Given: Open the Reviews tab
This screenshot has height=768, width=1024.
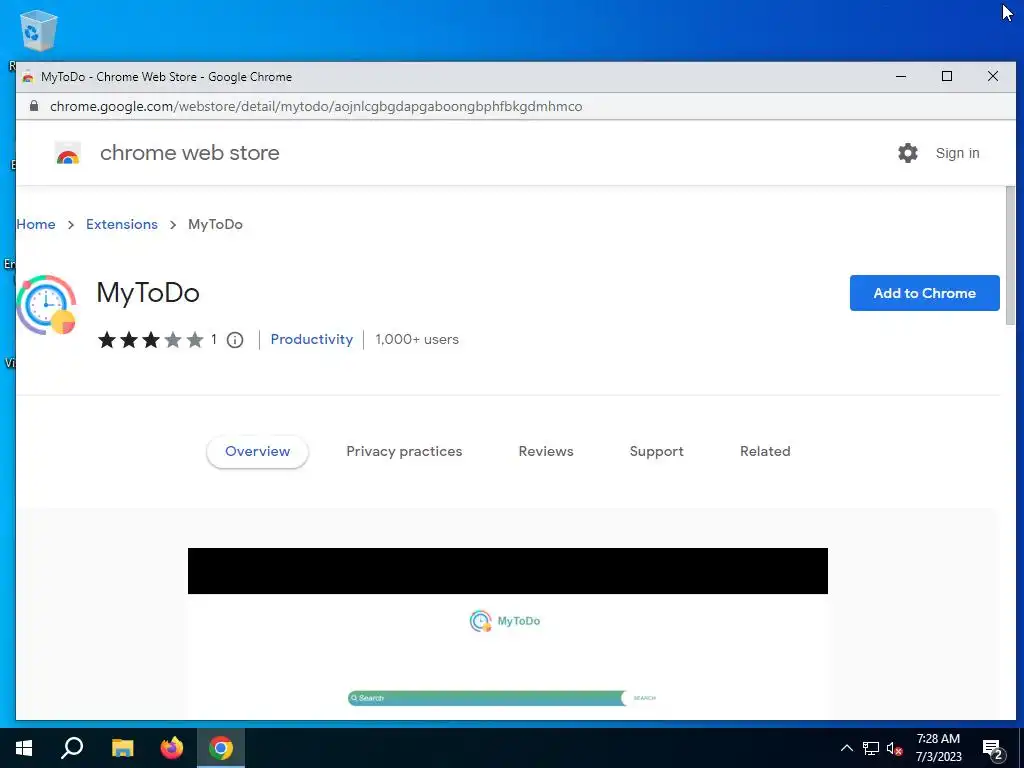Looking at the screenshot, I should [546, 451].
